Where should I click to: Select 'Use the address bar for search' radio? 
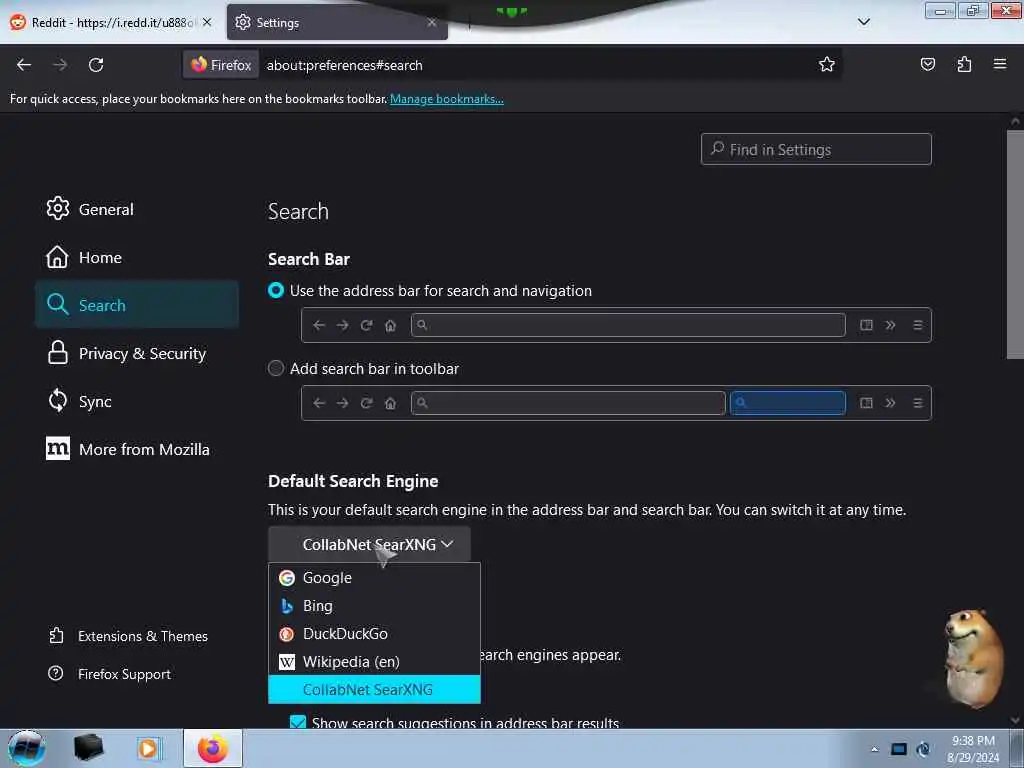[276, 291]
